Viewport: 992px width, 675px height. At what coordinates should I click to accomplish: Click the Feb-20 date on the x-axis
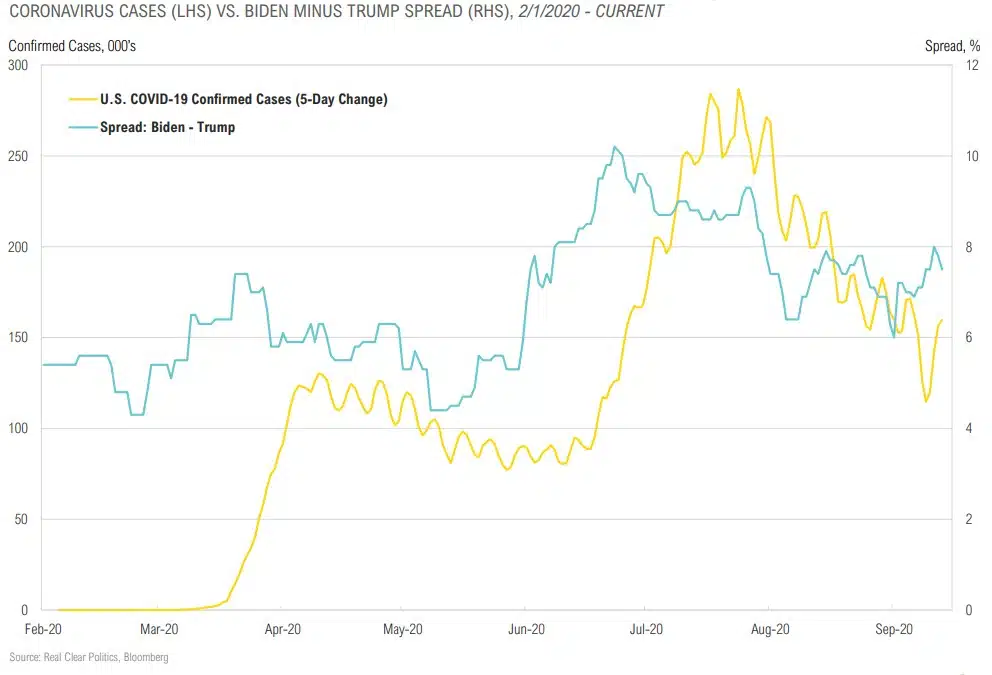tap(43, 630)
